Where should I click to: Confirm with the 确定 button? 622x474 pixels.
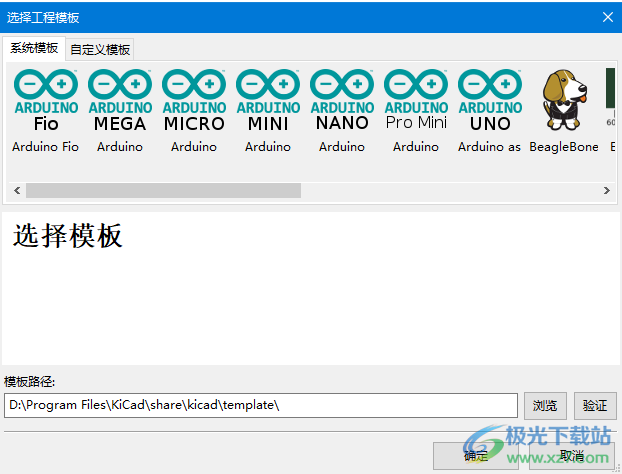coord(476,456)
